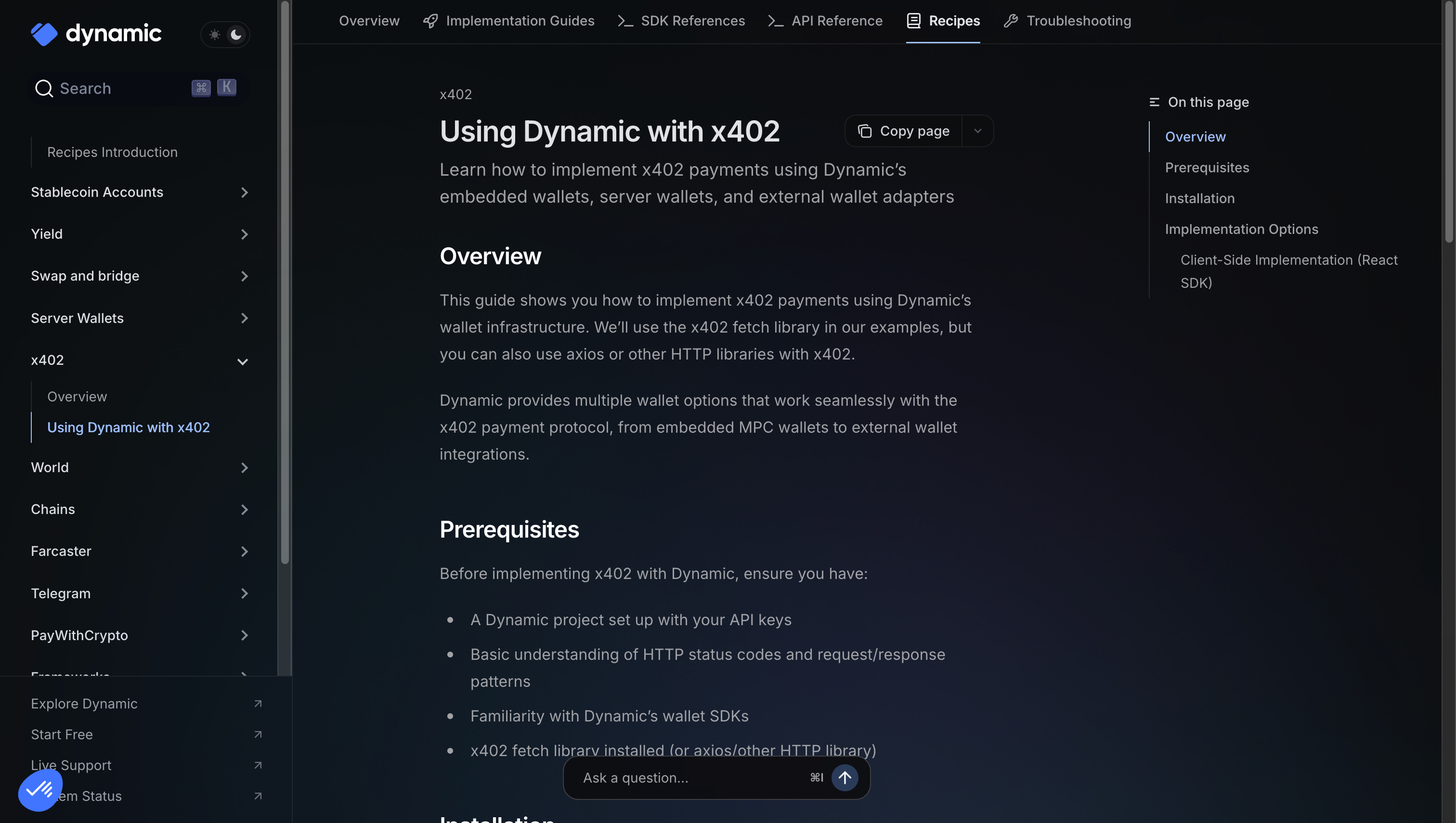This screenshot has width=1456, height=823.
Task: Open the Recipes Introduction link
Action: [112, 152]
